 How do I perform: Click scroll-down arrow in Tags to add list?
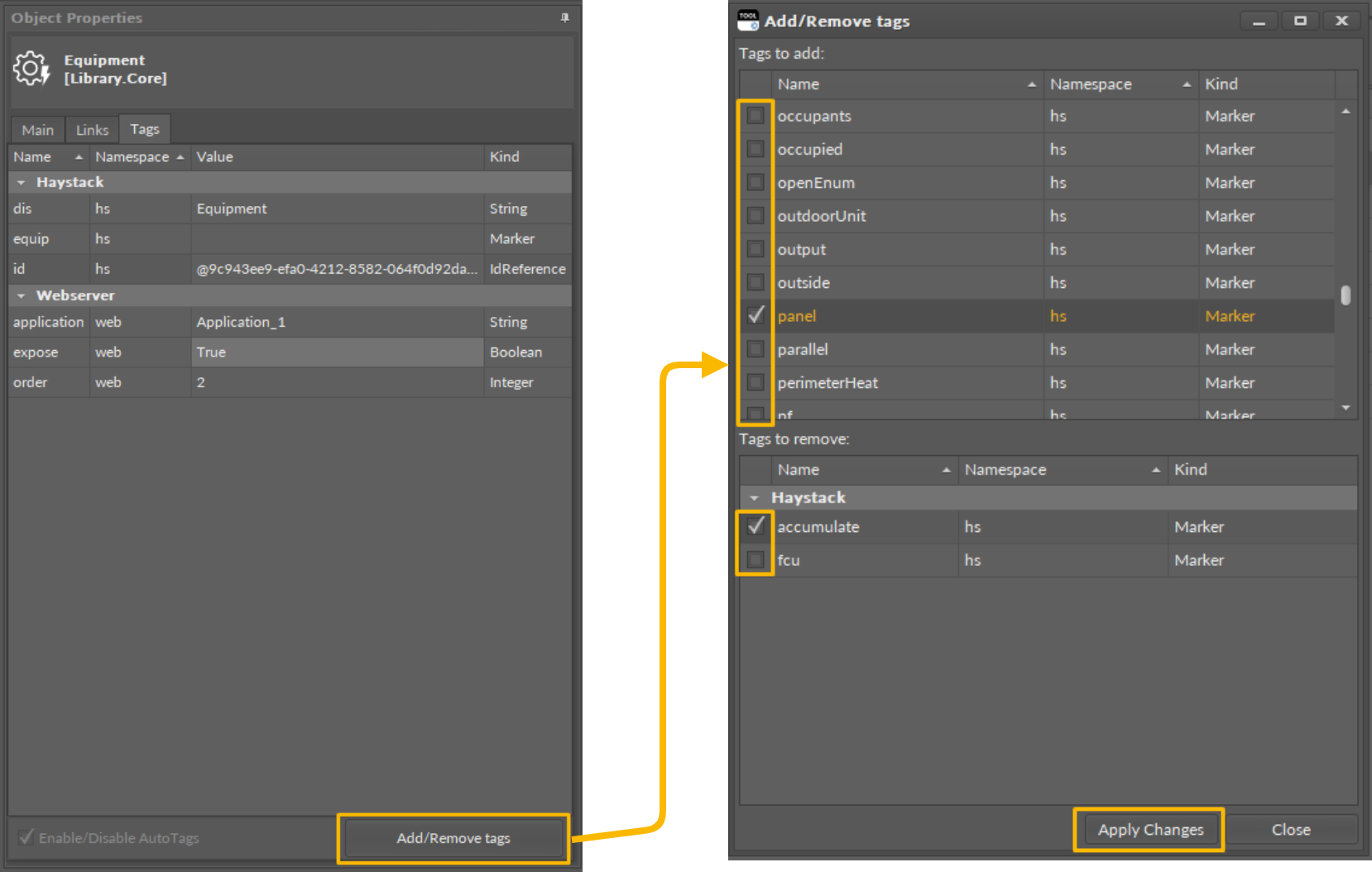pos(1346,408)
